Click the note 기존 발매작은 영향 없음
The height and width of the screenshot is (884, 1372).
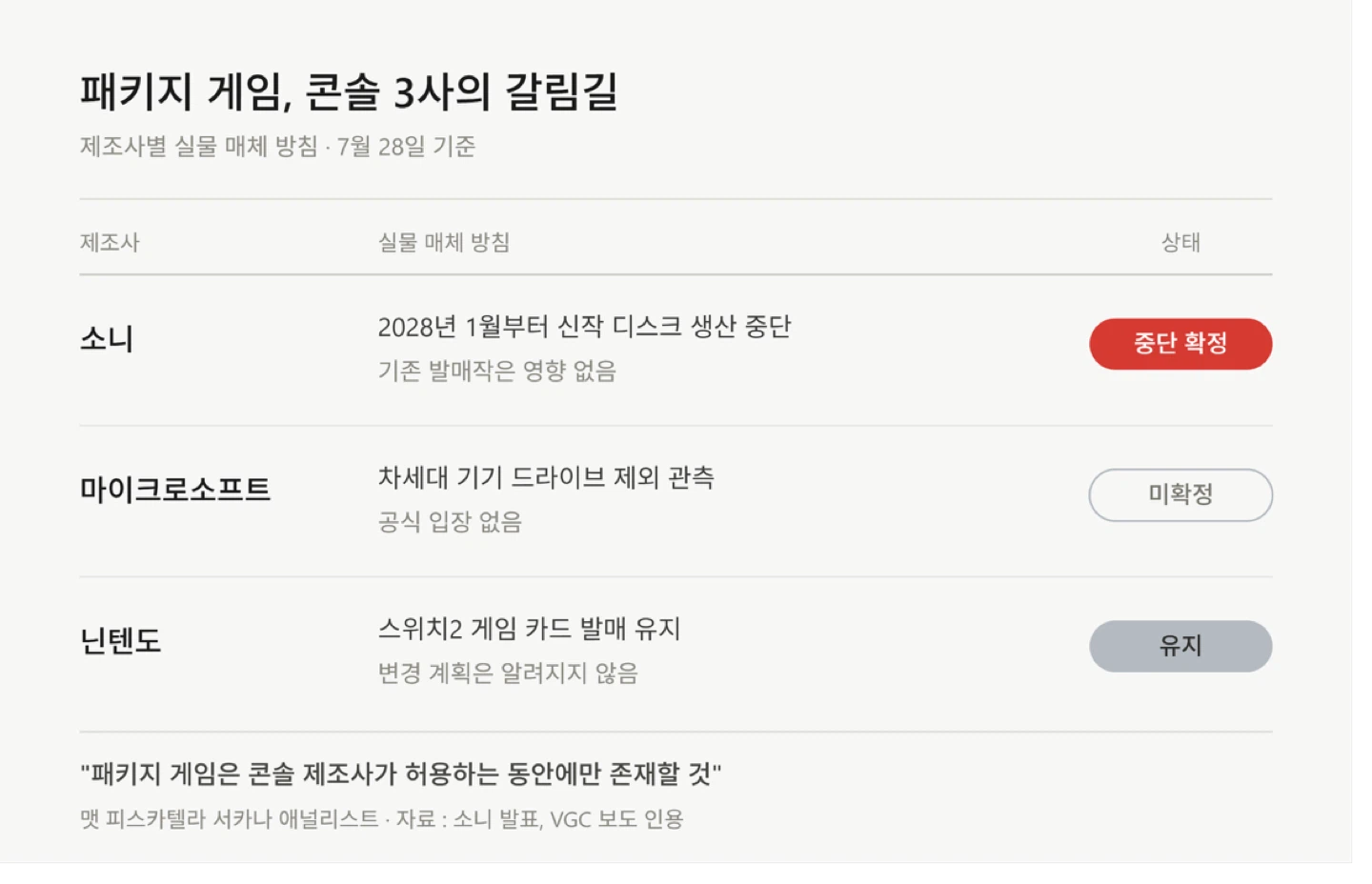497,371
